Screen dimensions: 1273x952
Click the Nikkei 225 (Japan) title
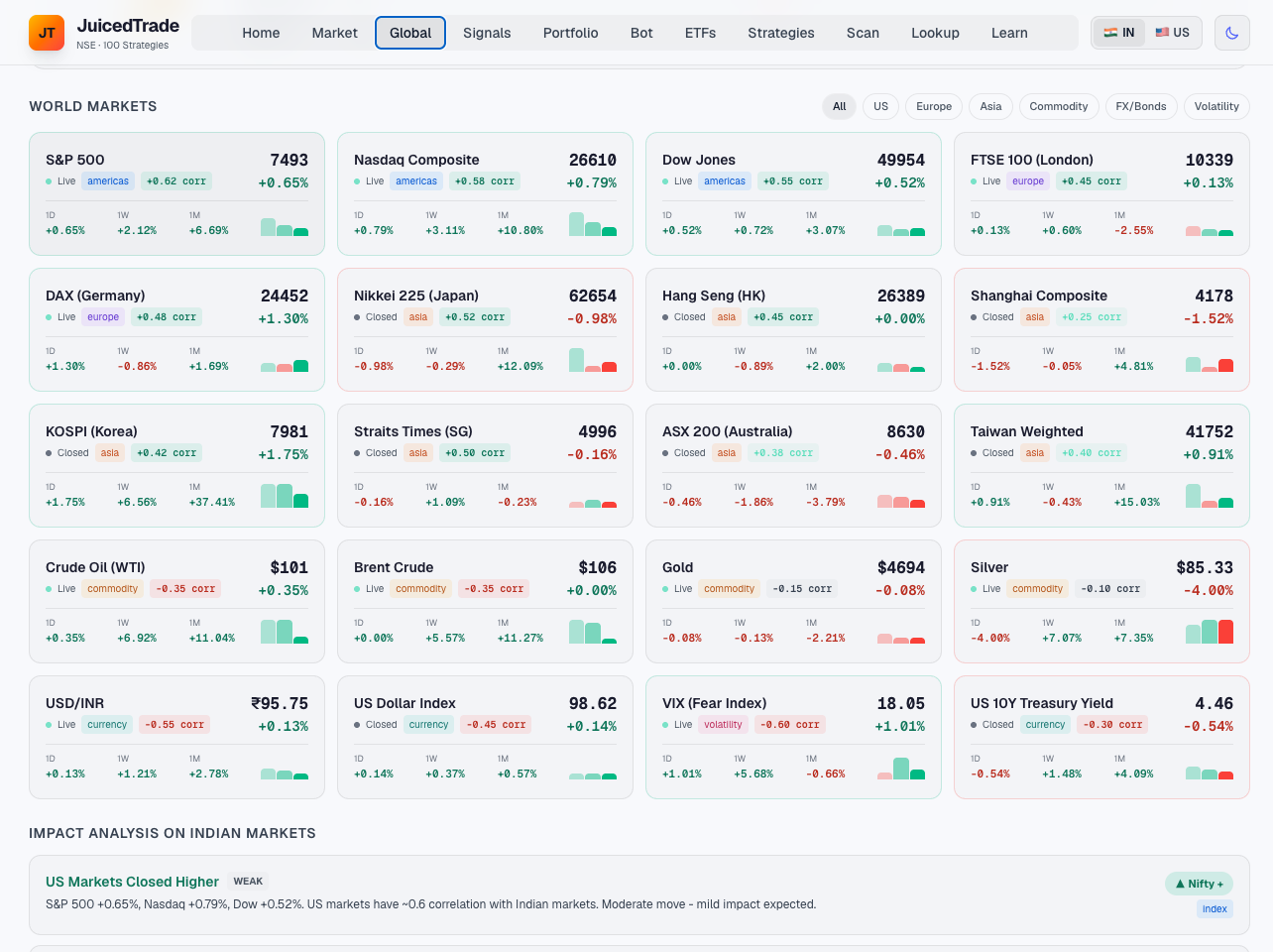(416, 296)
